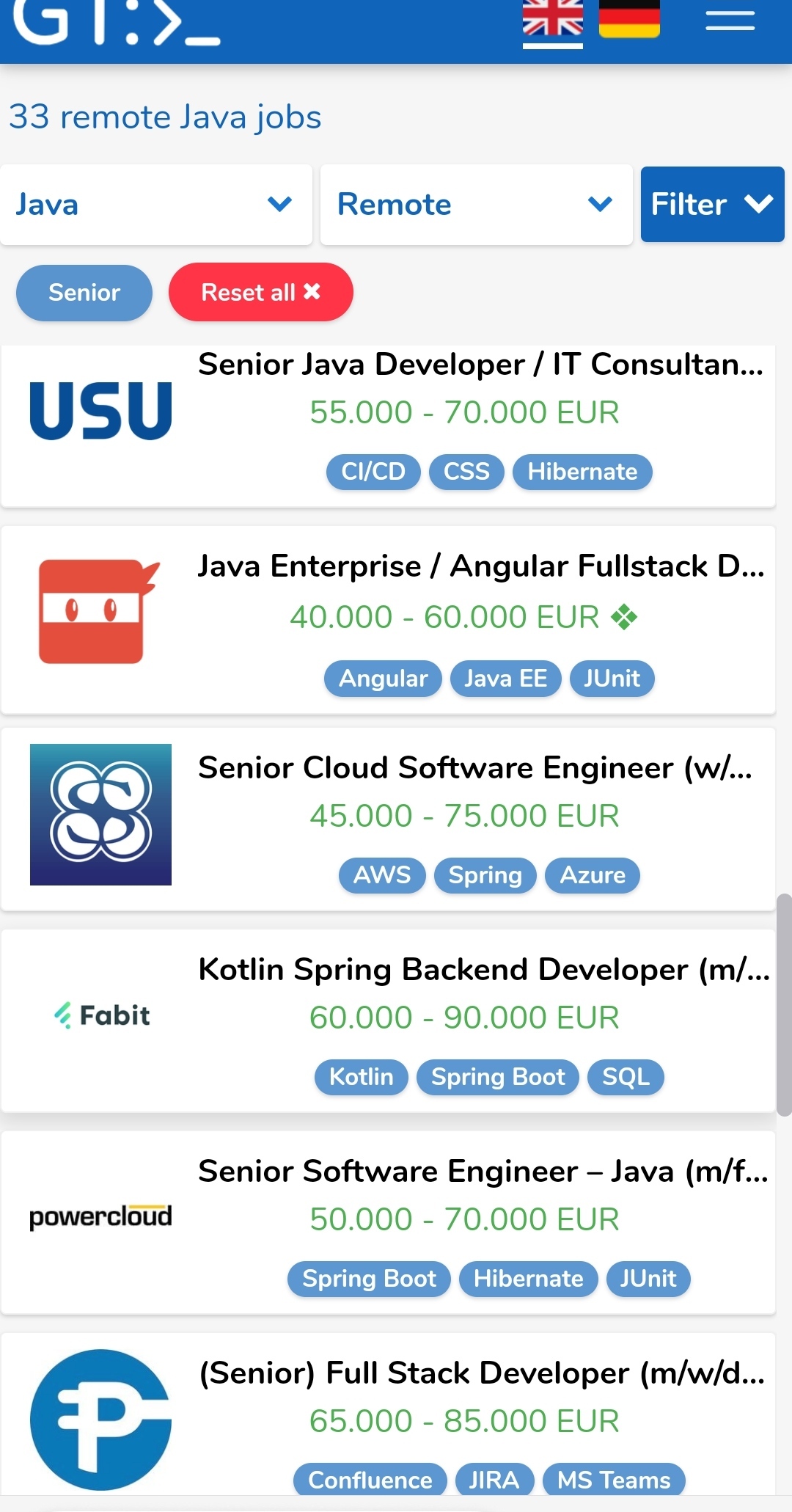Switch language to German flag

629,18
